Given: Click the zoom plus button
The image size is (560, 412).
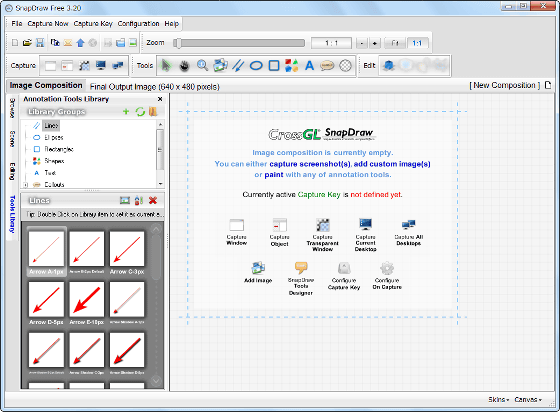Looking at the screenshot, I should tap(374, 43).
